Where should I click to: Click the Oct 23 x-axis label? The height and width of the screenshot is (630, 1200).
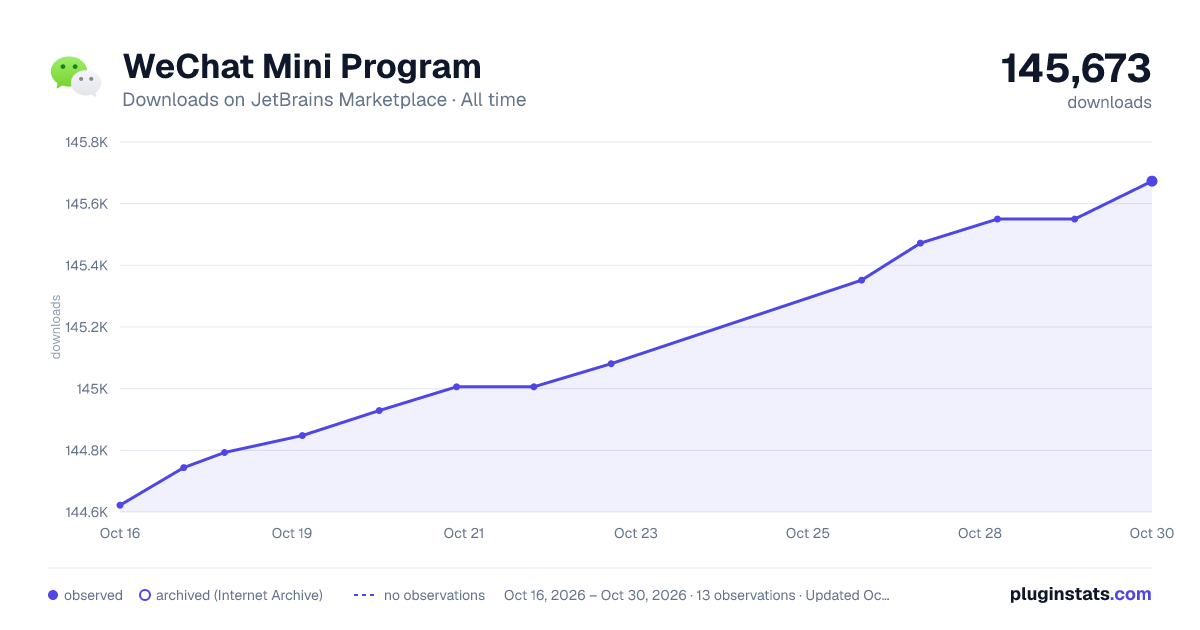pos(636,533)
